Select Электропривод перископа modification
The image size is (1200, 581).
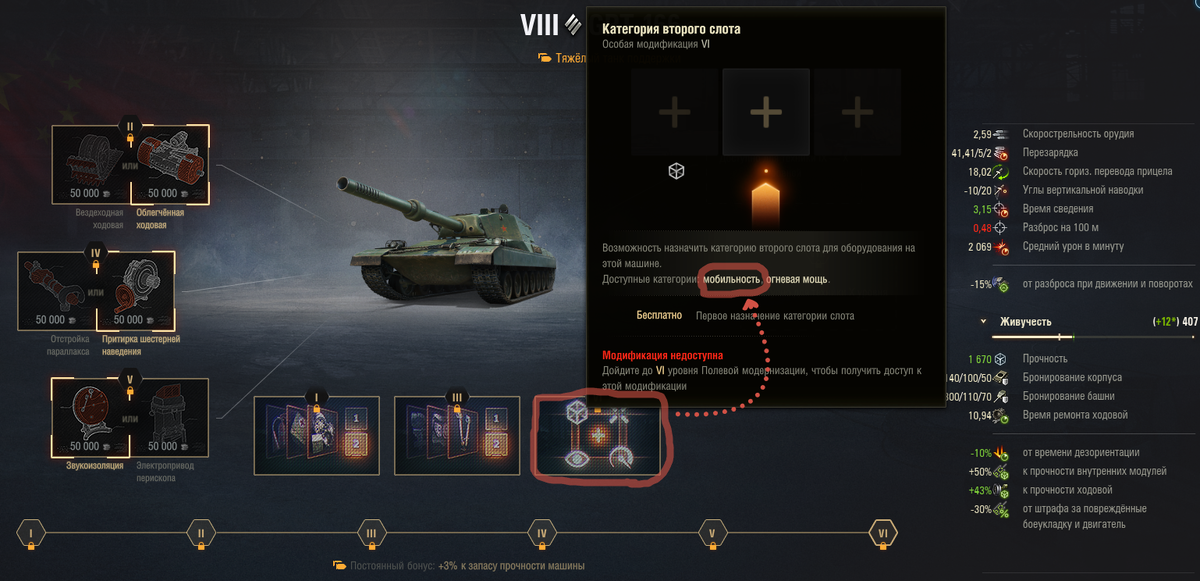point(169,417)
